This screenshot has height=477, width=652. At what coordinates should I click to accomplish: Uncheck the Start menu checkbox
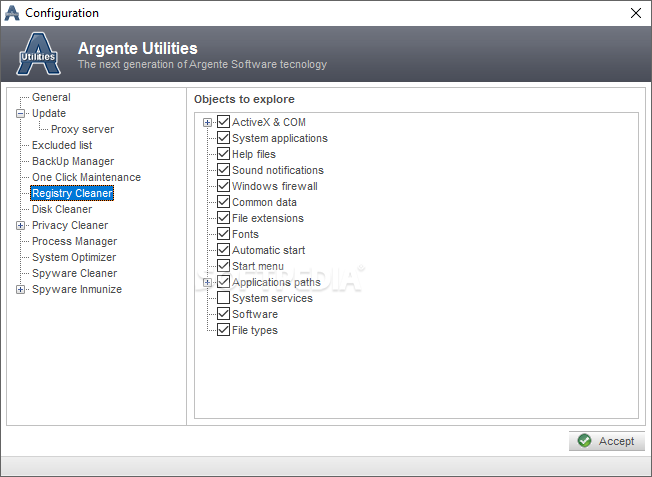223,266
